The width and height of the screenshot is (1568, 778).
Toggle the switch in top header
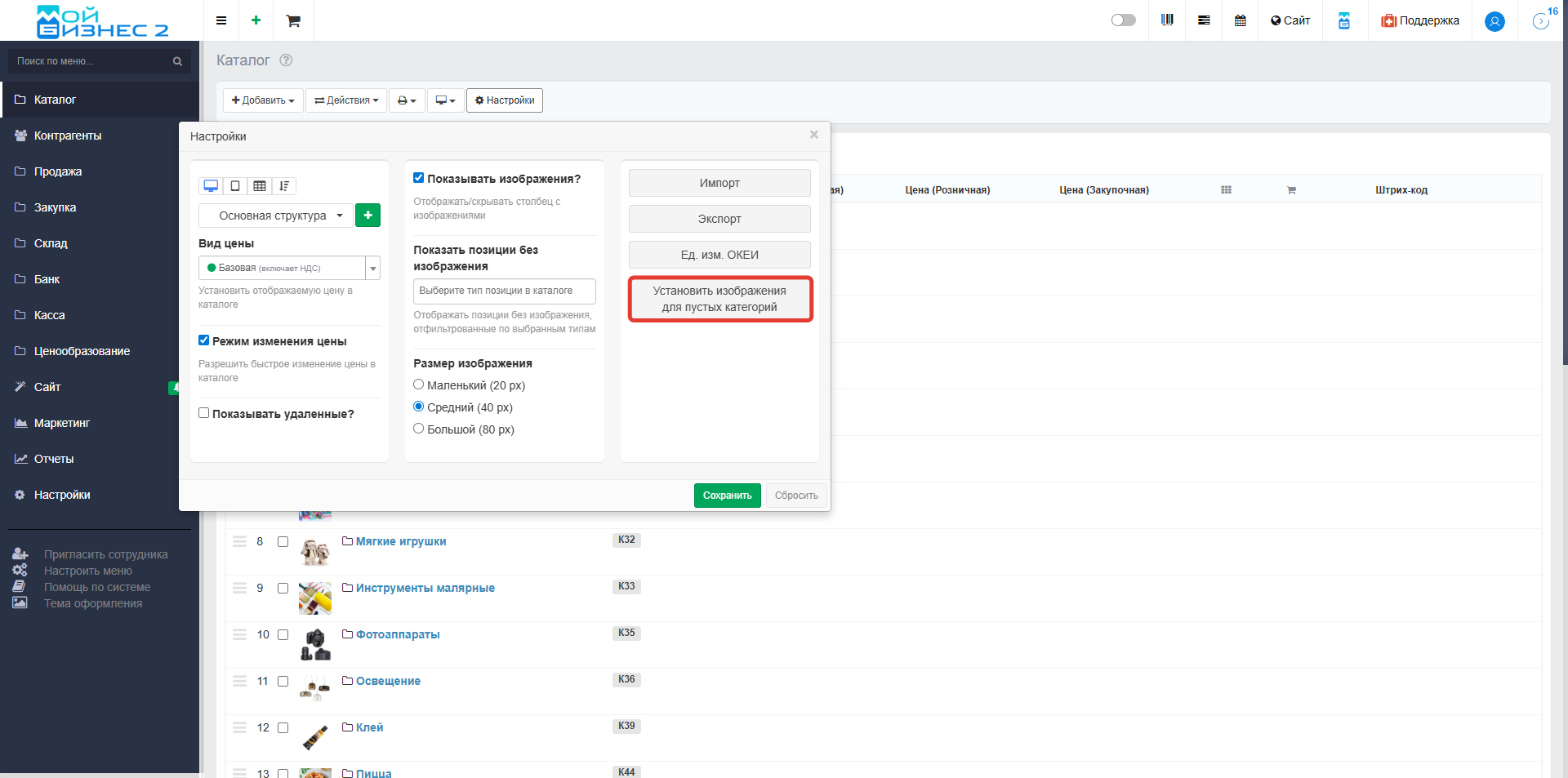click(x=1123, y=20)
